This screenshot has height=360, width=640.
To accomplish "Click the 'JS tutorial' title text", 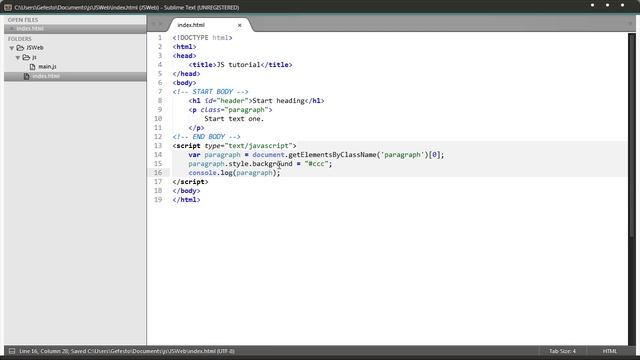I will [238, 64].
